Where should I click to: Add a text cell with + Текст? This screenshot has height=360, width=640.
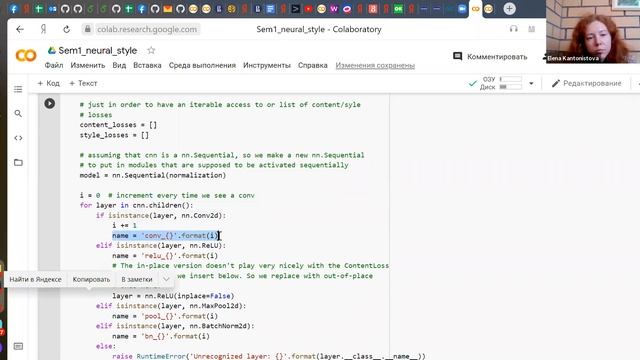tap(83, 83)
